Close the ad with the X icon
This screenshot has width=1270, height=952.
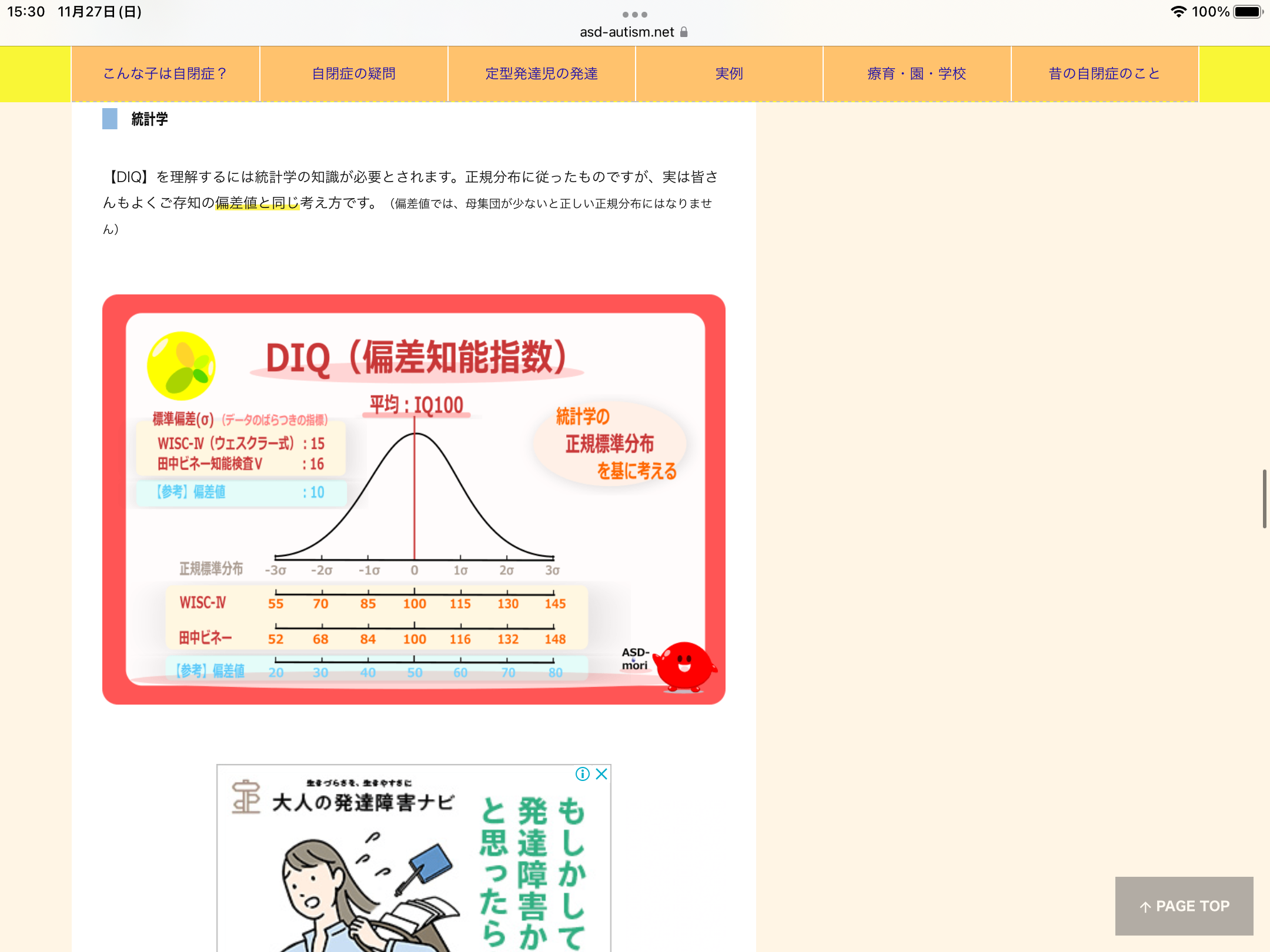coord(601,774)
